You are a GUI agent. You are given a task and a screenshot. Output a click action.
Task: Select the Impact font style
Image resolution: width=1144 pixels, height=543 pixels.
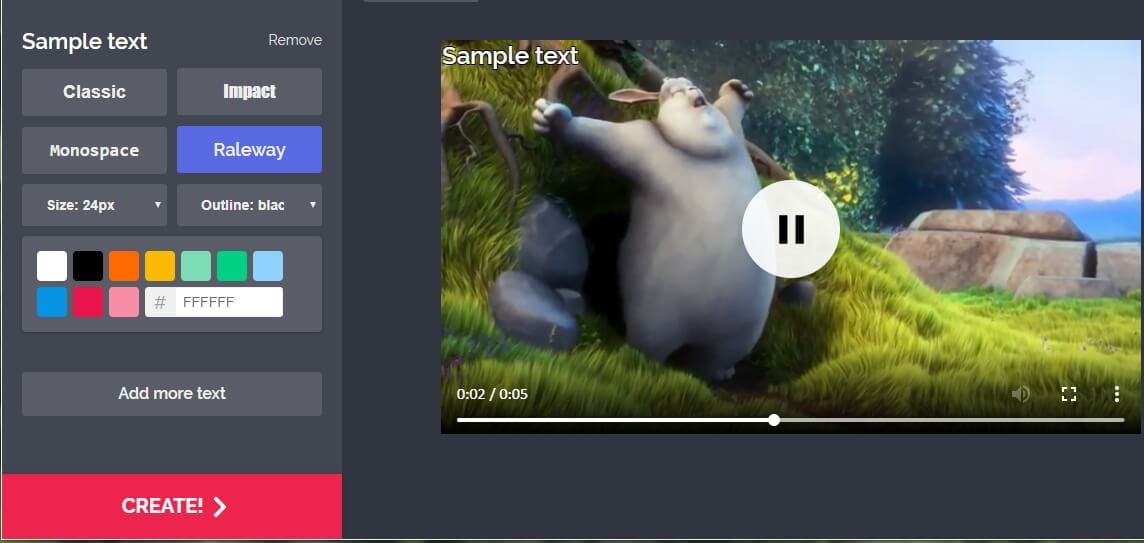click(250, 92)
